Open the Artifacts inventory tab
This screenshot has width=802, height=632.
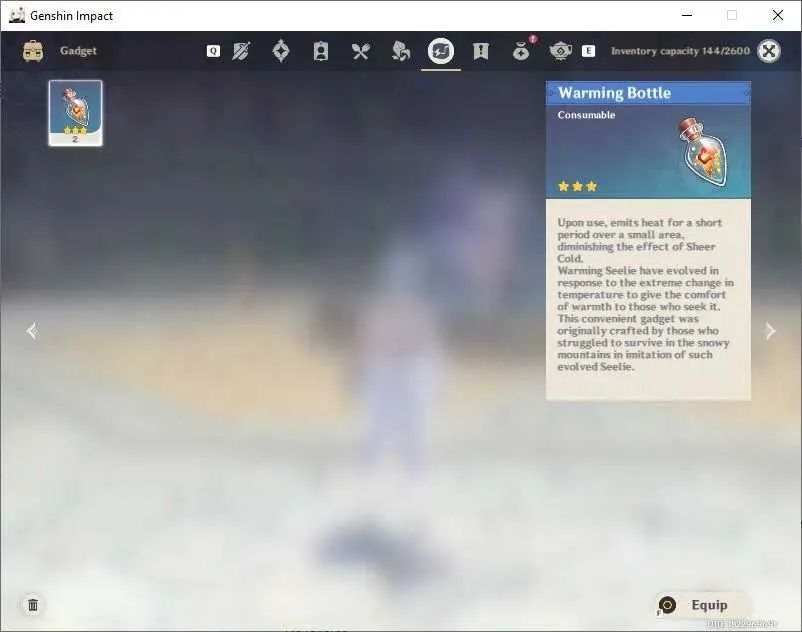[x=281, y=51]
